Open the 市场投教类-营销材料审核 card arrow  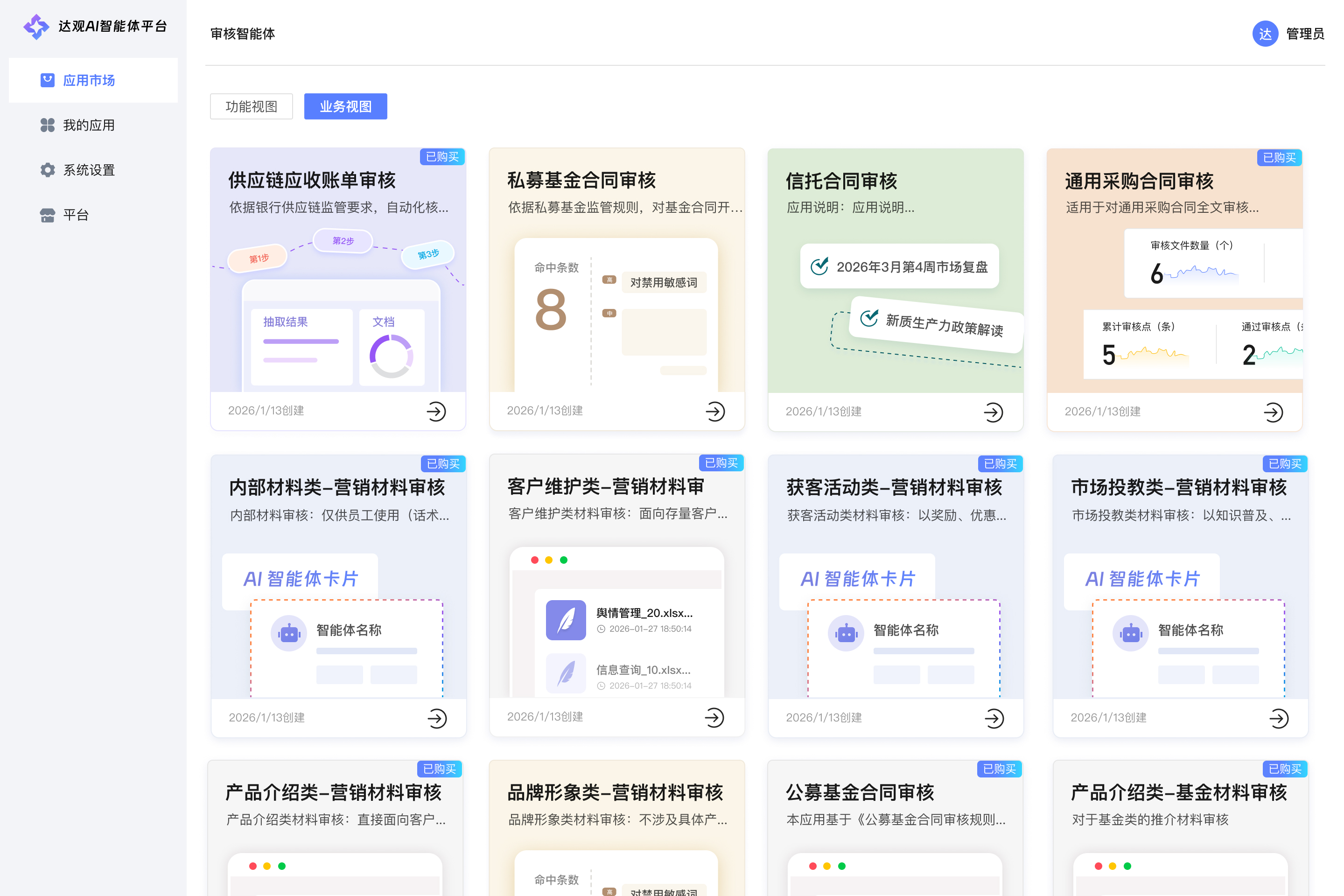point(1279,718)
